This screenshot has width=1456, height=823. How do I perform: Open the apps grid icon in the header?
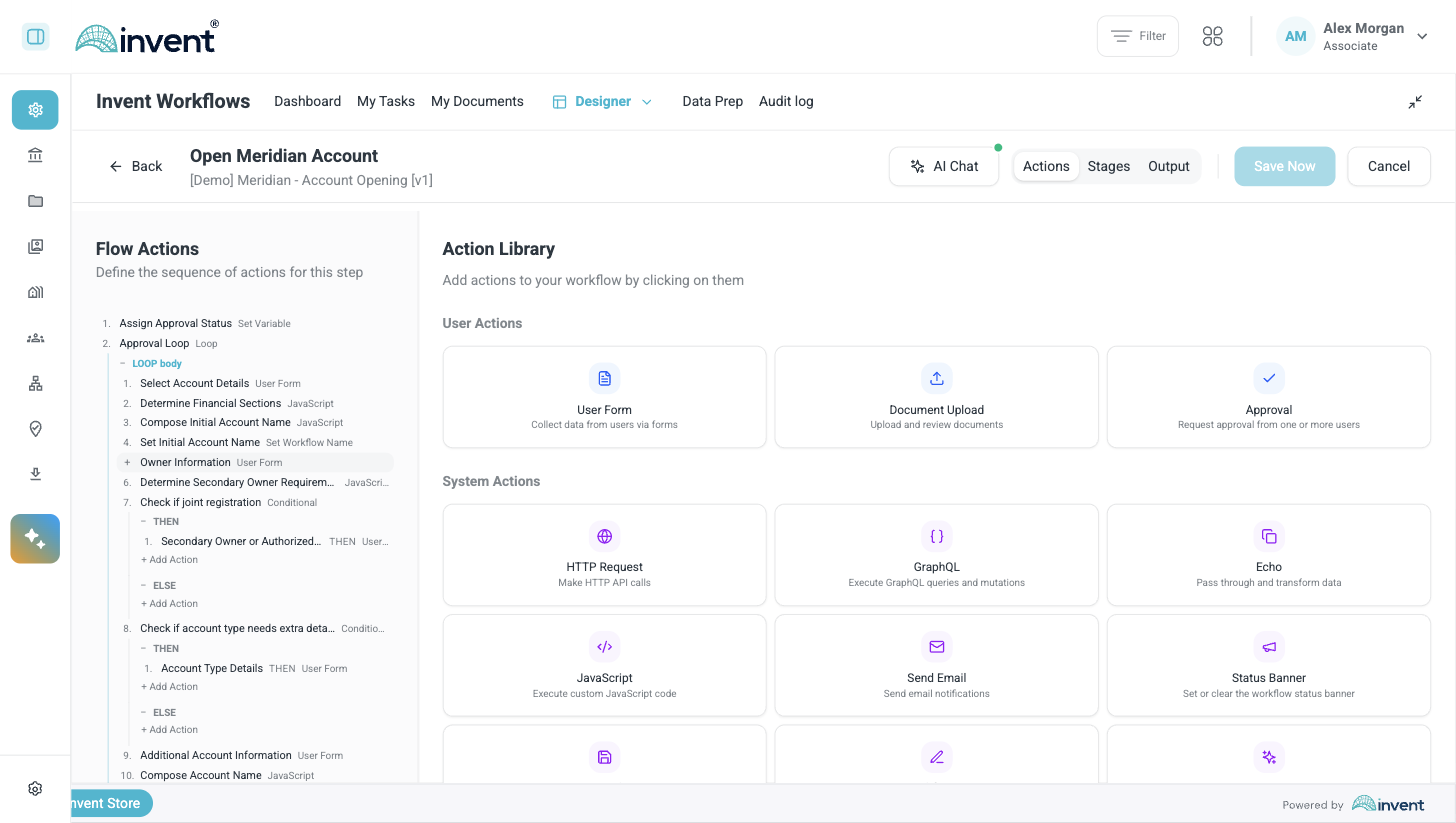coord(1213,37)
